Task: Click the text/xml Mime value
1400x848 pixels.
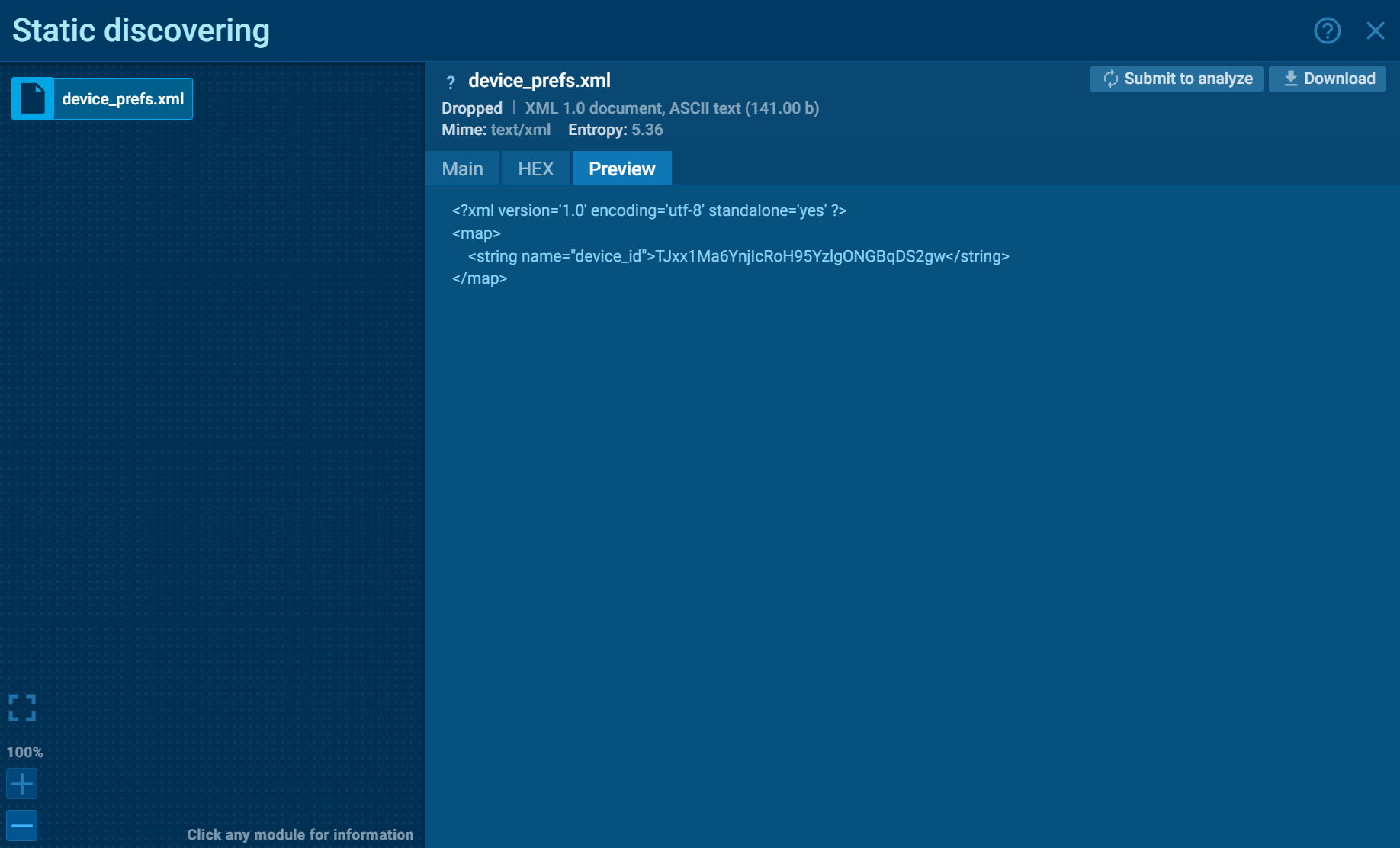Action: (x=521, y=130)
